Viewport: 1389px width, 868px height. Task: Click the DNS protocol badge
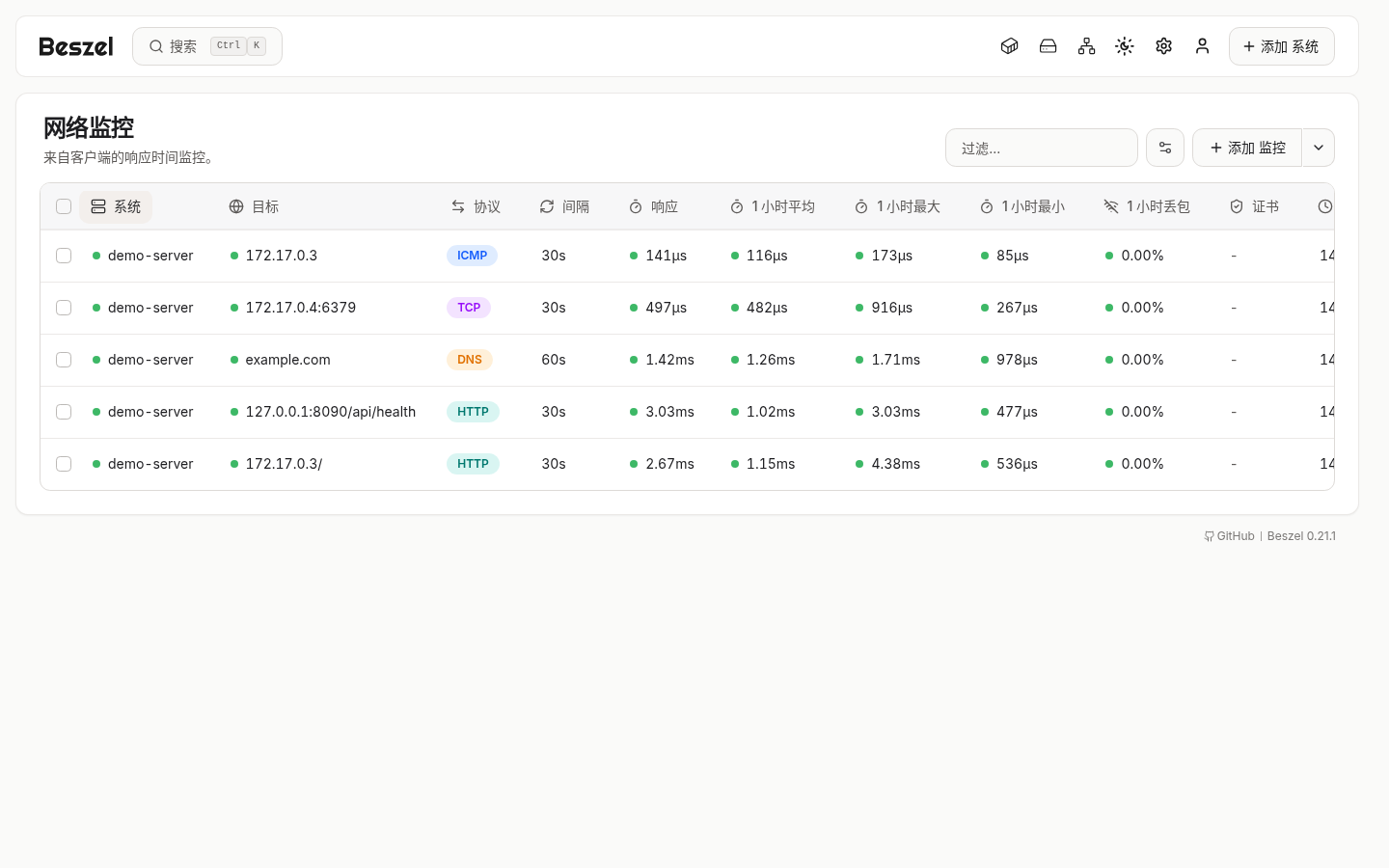coord(470,360)
